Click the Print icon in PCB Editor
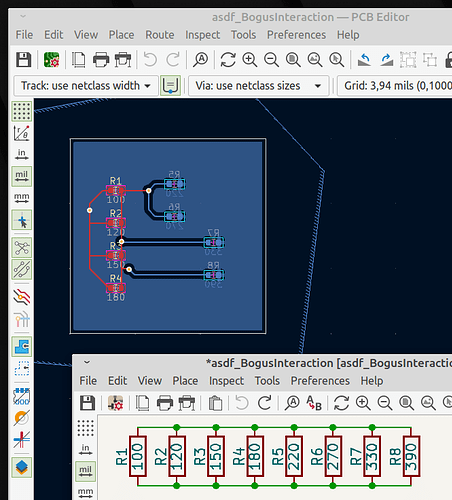452x500 pixels. tap(101, 60)
